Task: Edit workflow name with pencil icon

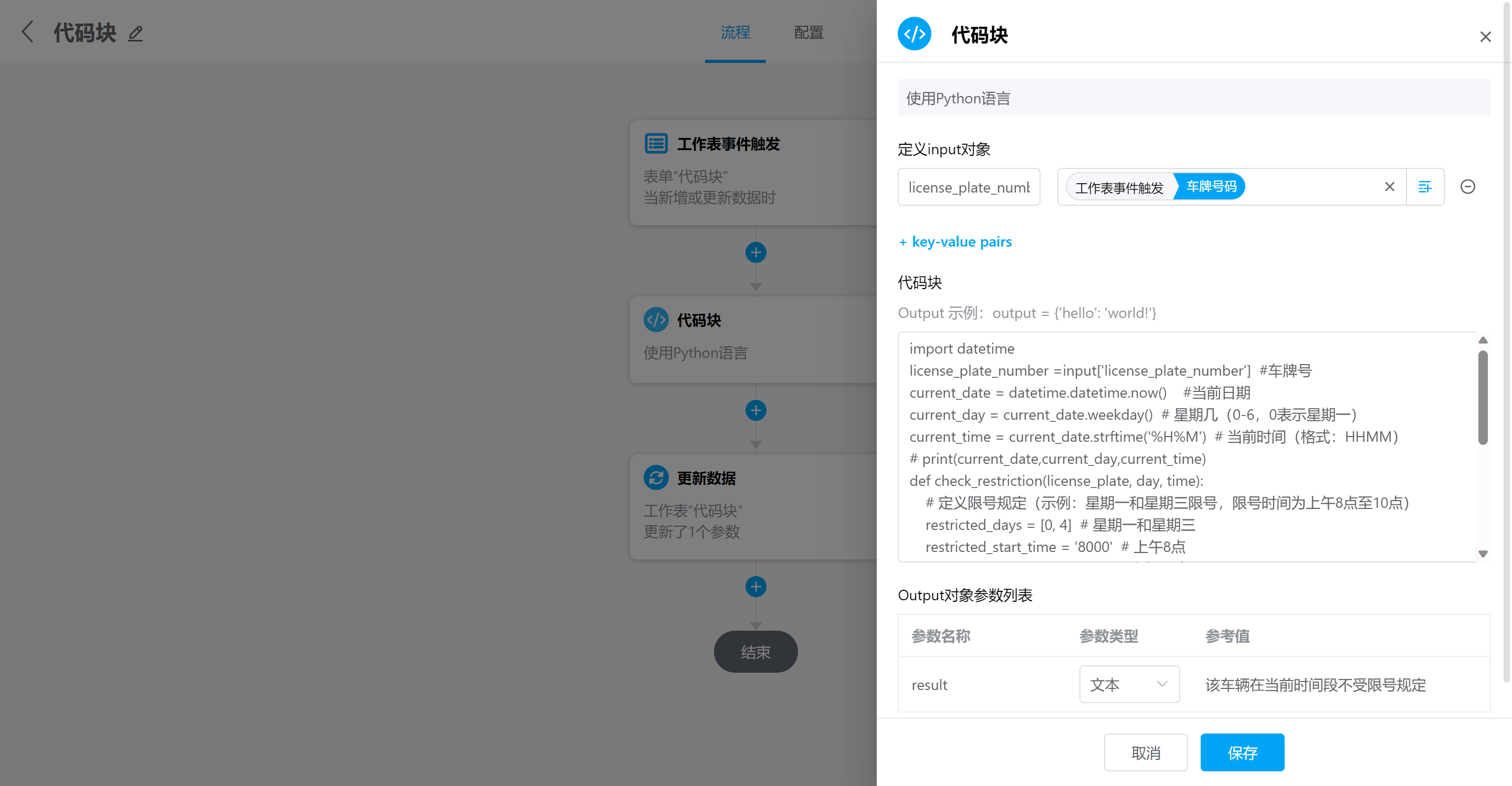Action: coord(135,34)
